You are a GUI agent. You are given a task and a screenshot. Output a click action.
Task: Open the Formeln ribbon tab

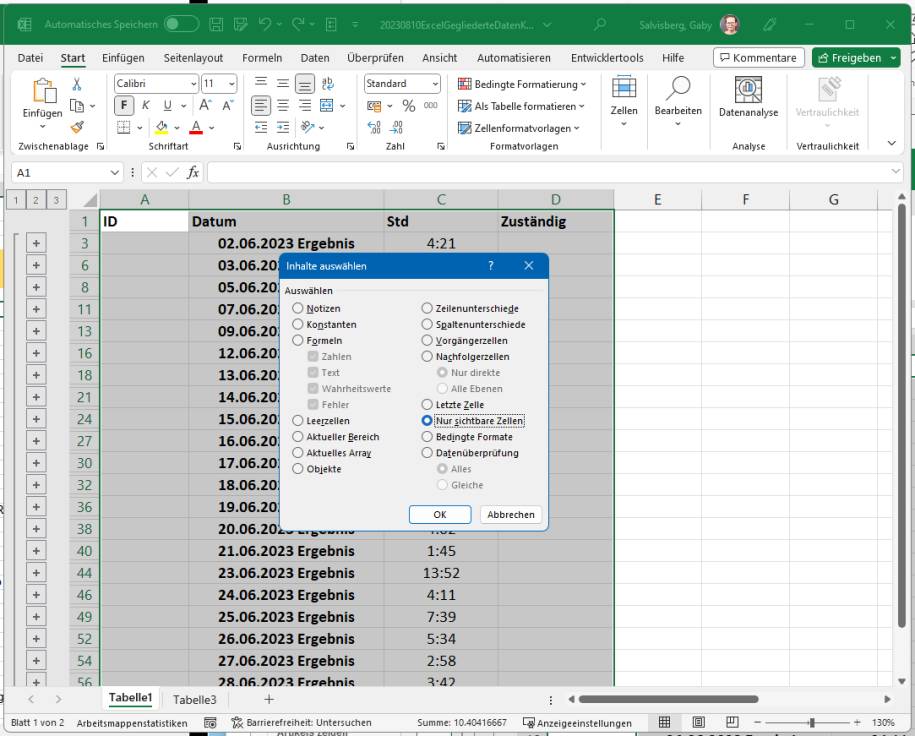261,58
